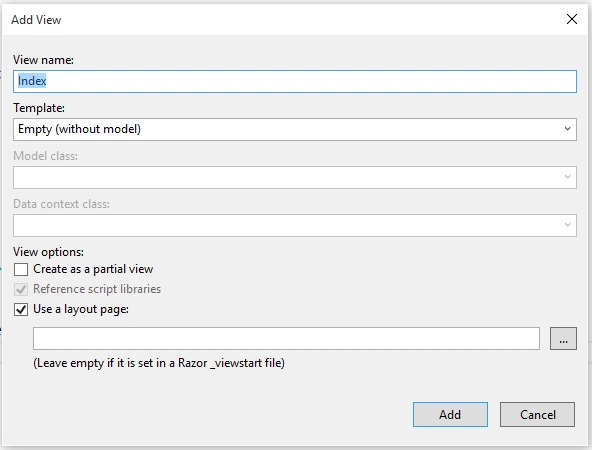Click the highlighted Index text
592x450 pixels.
(x=32, y=81)
